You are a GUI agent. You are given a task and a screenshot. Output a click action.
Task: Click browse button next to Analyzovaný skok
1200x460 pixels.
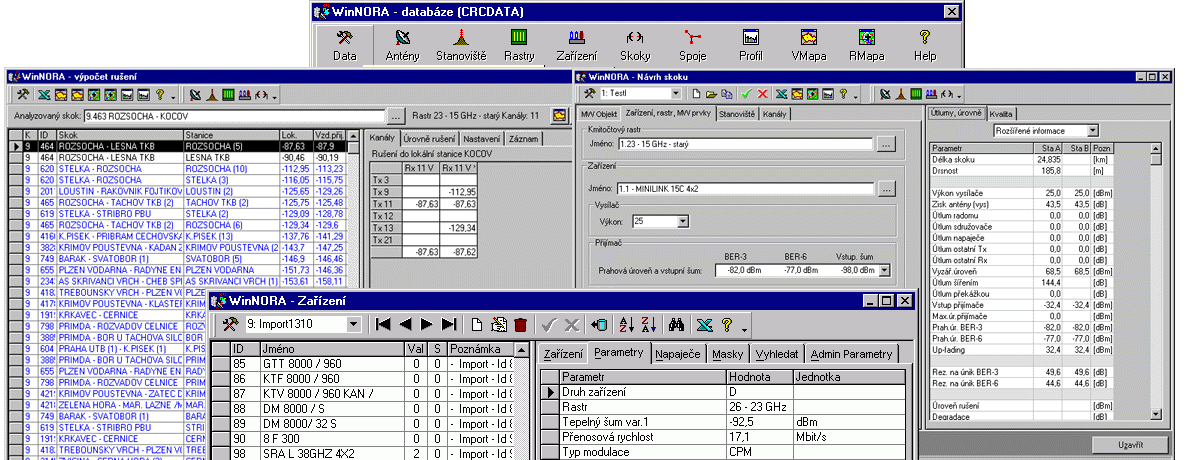(x=396, y=116)
